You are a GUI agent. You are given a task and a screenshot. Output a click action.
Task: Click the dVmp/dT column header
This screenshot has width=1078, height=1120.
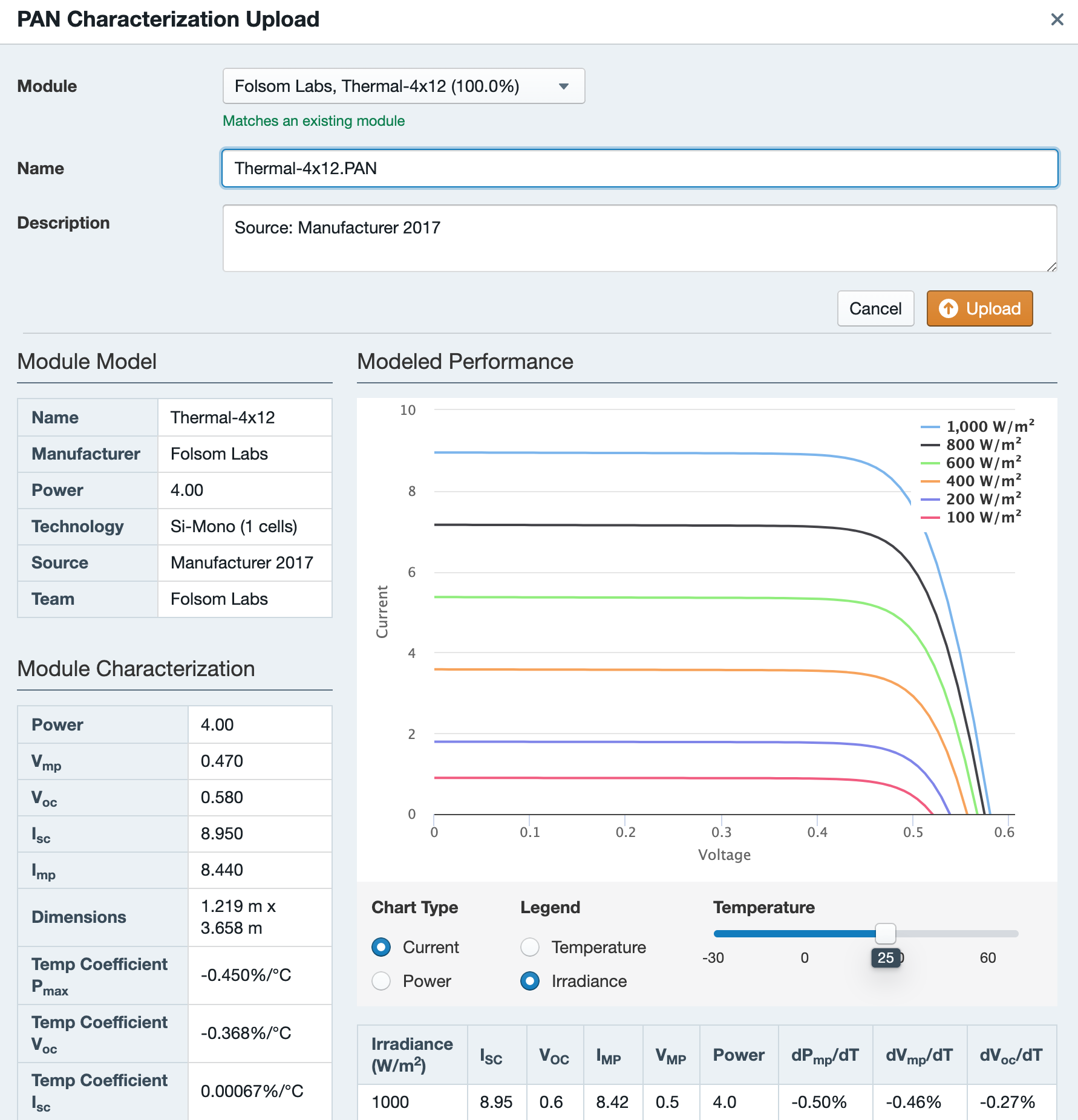[x=920, y=1055]
